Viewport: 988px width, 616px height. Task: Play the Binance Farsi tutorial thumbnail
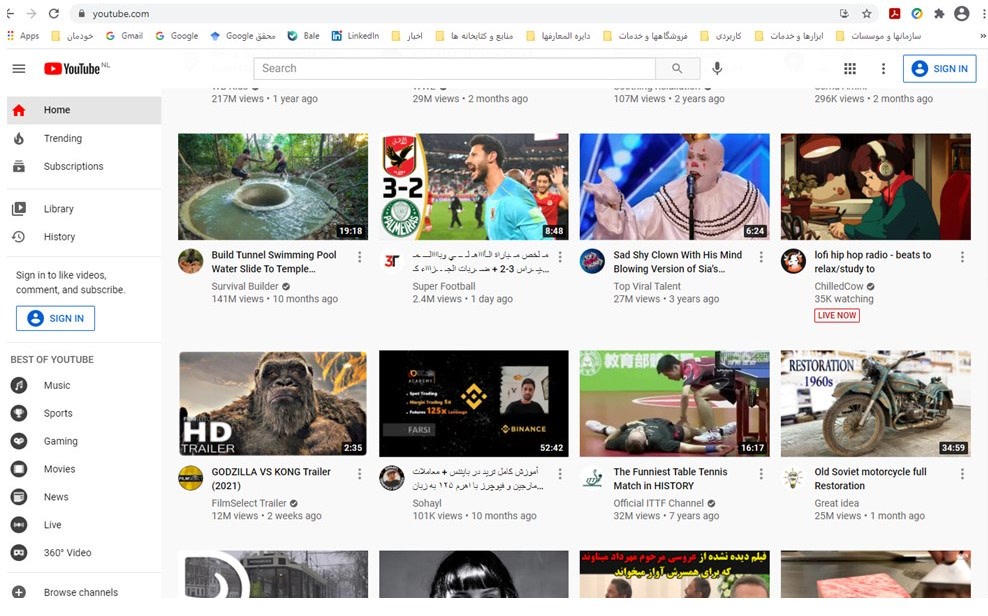[474, 404]
